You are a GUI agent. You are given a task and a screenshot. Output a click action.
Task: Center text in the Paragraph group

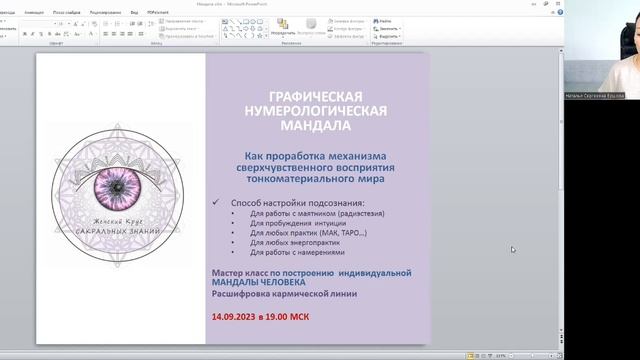[114, 34]
